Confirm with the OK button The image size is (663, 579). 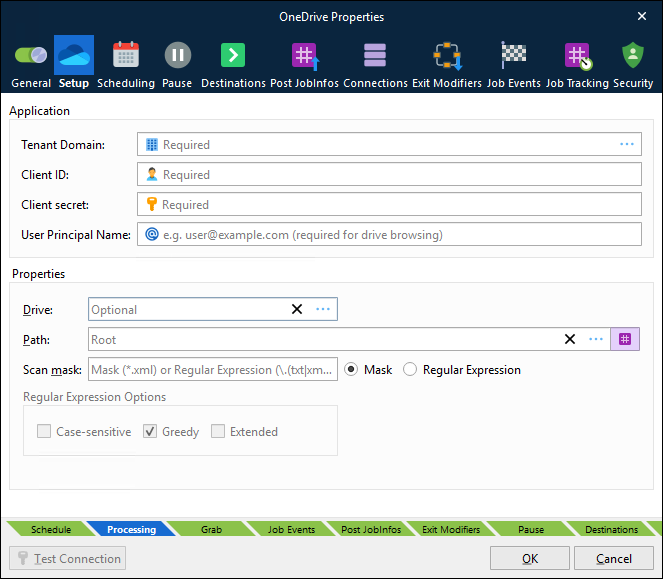529,558
